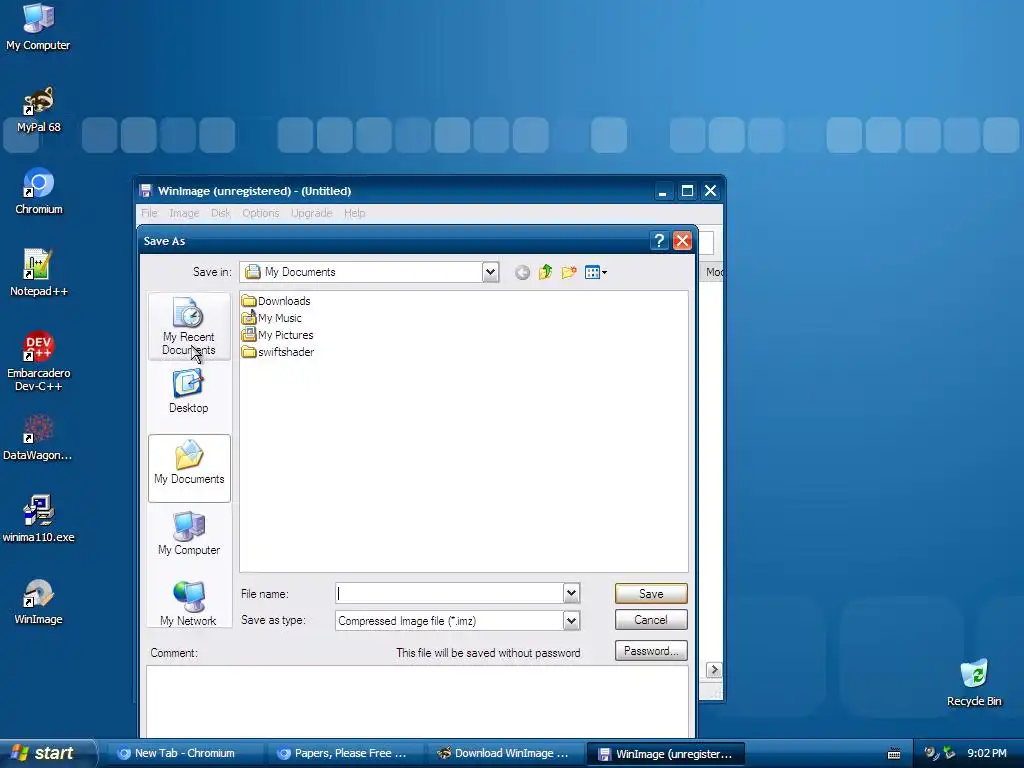Select winima110.exe desktop icon
The image size is (1024, 768).
[39, 519]
